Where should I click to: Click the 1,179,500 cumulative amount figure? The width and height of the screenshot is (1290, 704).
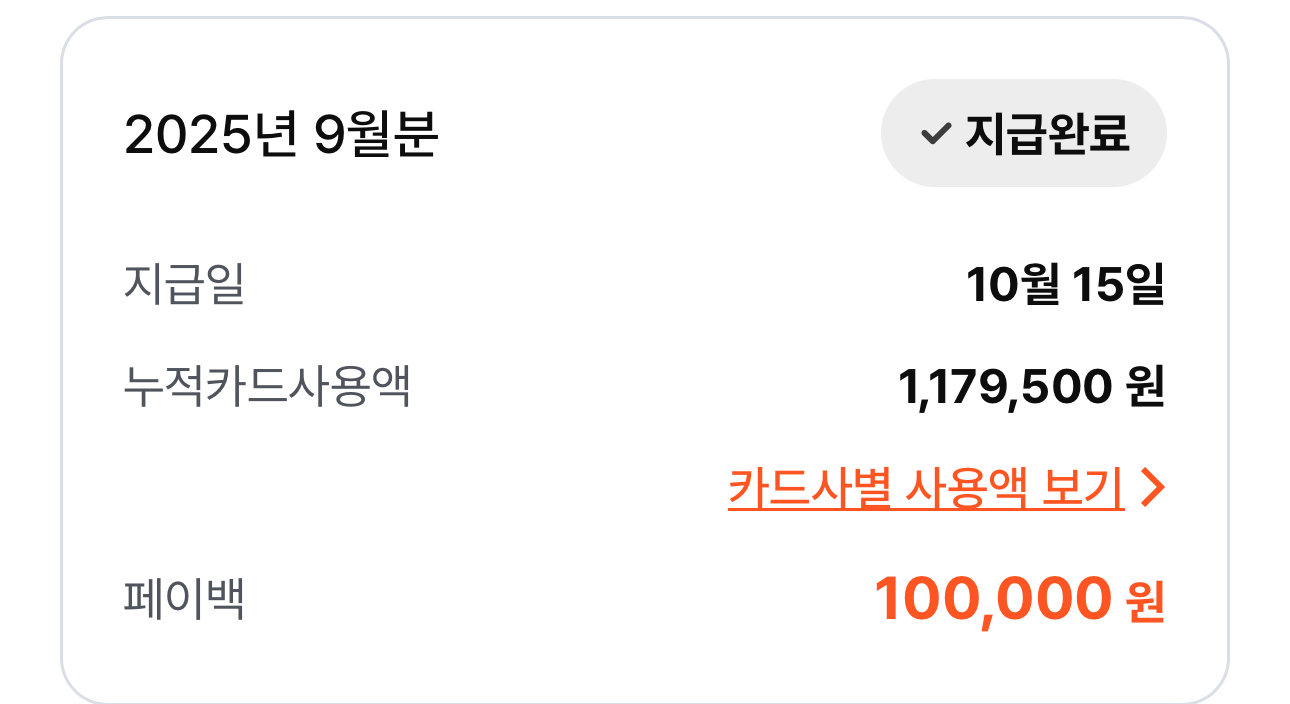1005,388
